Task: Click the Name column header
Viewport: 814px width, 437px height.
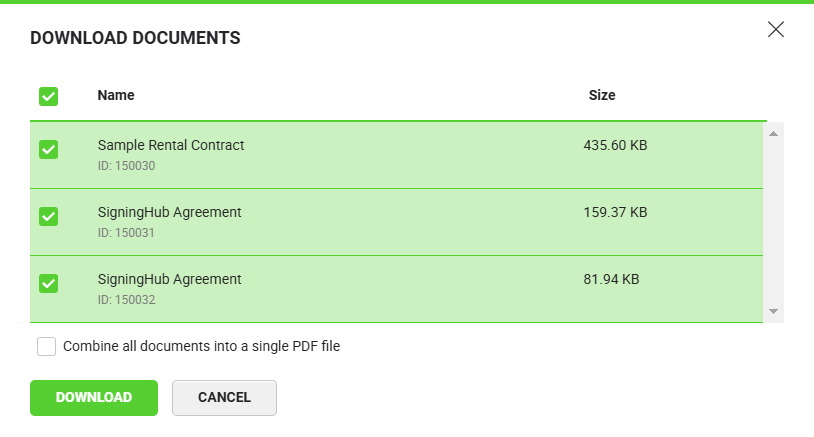Action: point(116,95)
